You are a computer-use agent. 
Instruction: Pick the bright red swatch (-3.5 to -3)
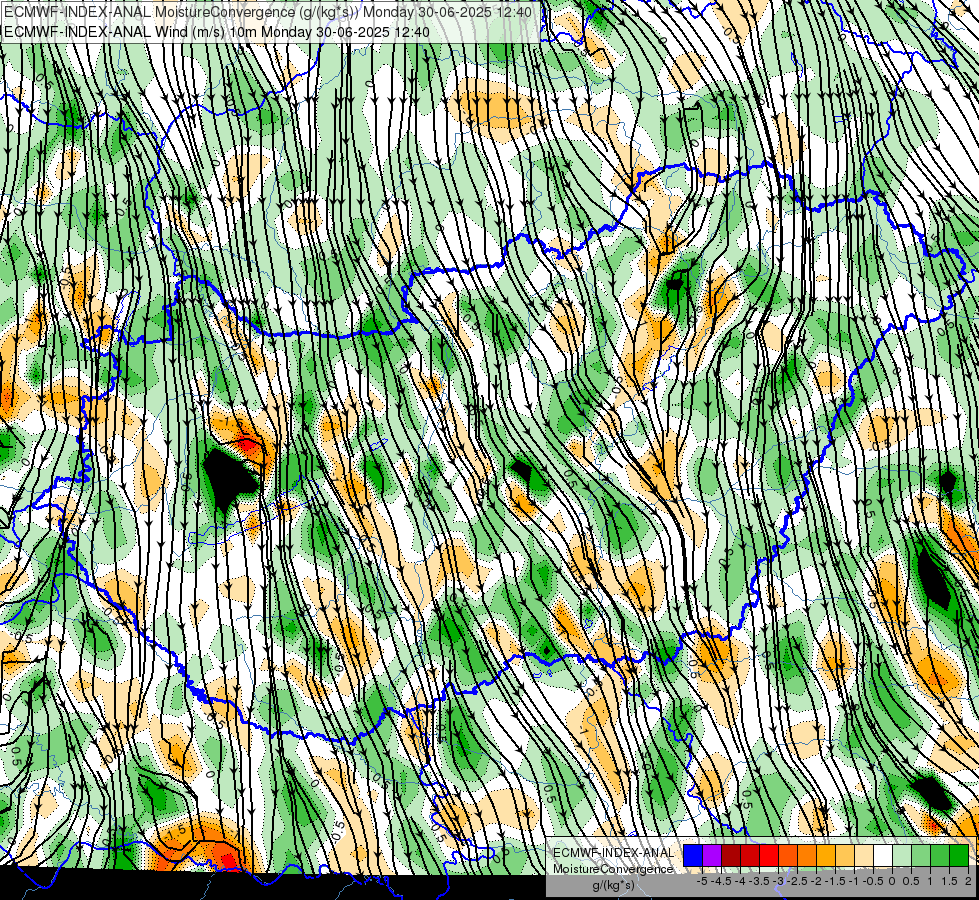(x=769, y=855)
